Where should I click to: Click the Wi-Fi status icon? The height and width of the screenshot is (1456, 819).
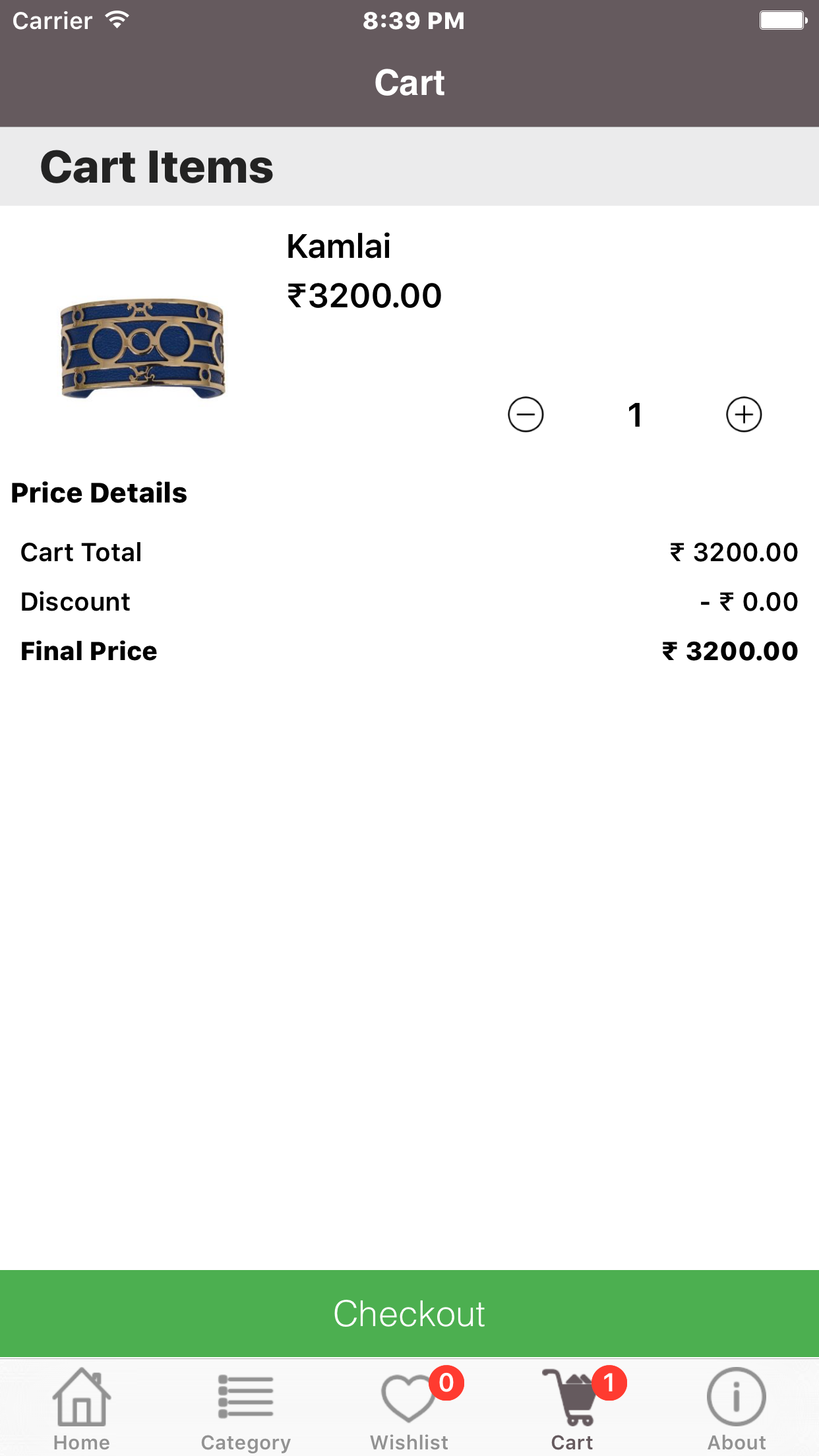pos(117,20)
